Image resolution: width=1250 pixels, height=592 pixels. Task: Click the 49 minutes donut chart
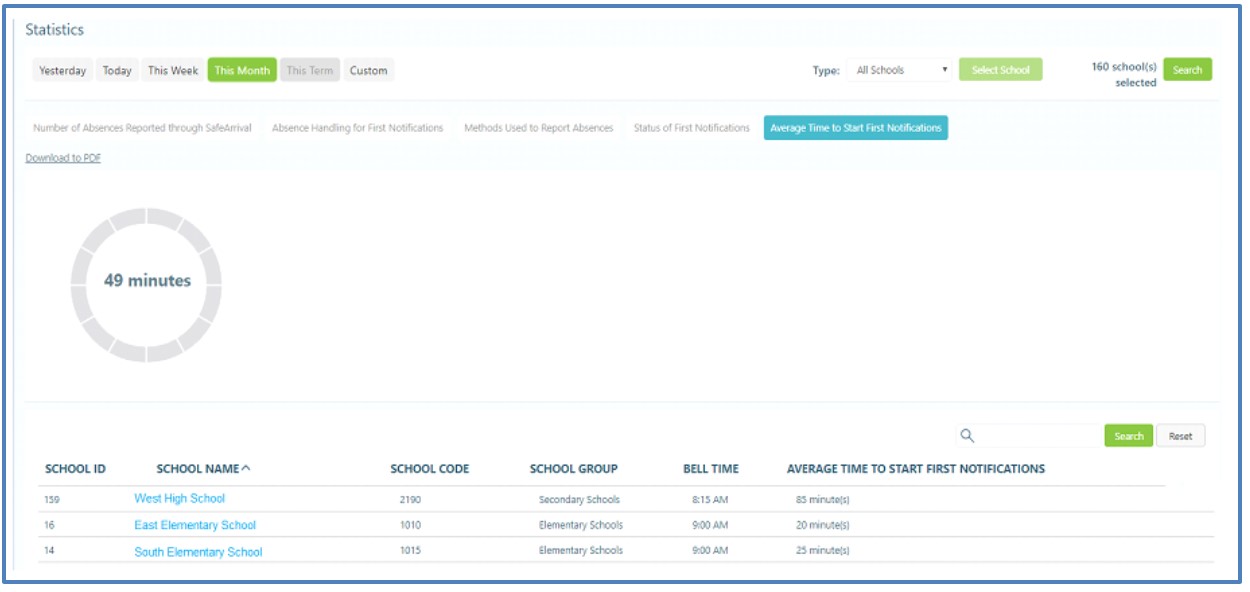(146, 284)
